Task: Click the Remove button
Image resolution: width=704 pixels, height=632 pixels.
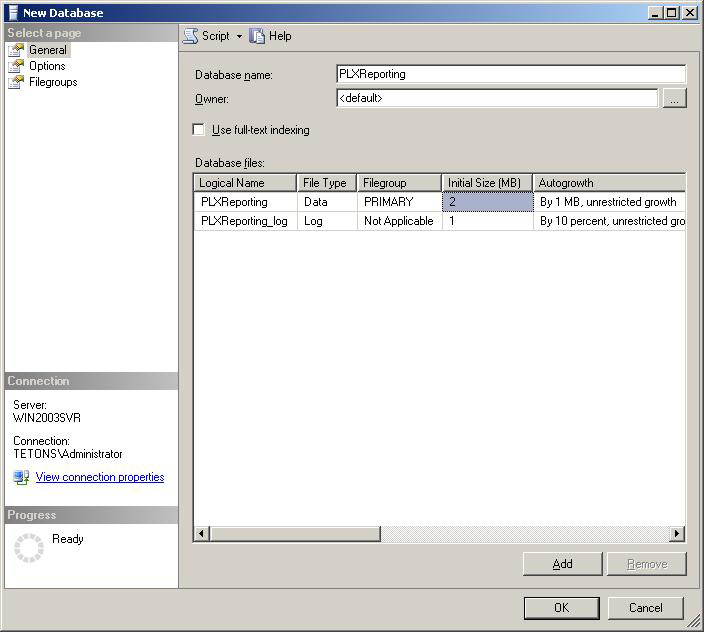Action: point(647,564)
